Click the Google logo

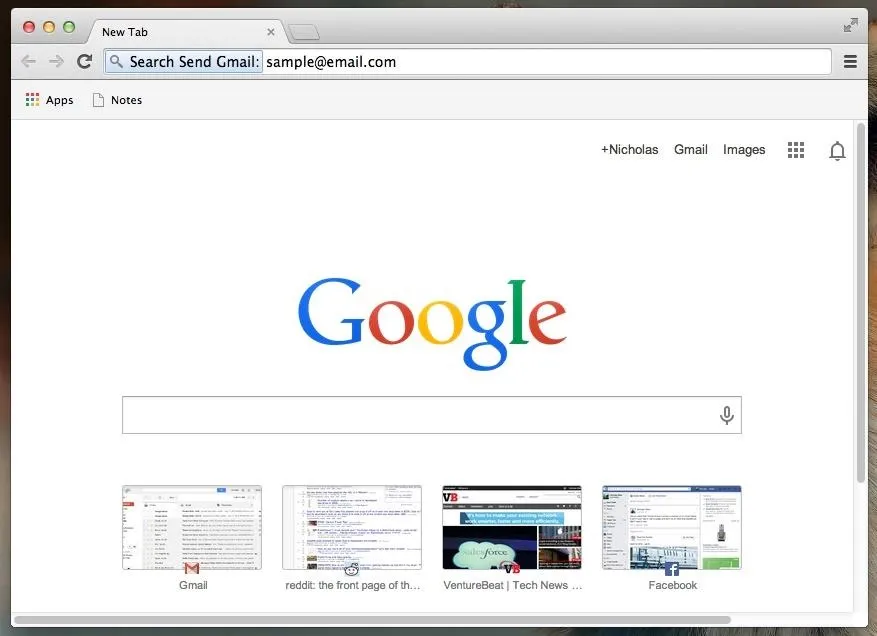pos(432,323)
